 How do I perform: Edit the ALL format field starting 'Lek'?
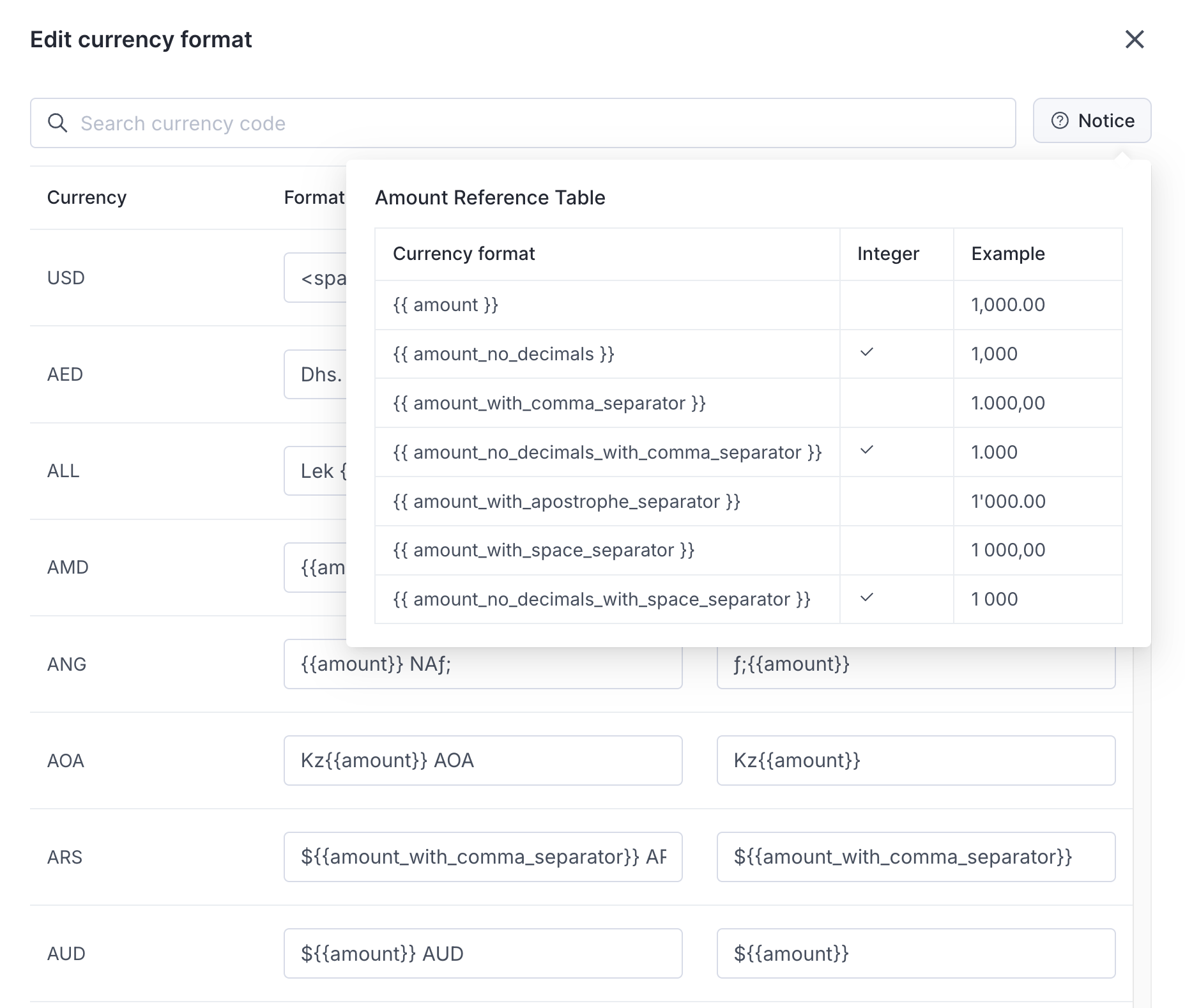316,471
